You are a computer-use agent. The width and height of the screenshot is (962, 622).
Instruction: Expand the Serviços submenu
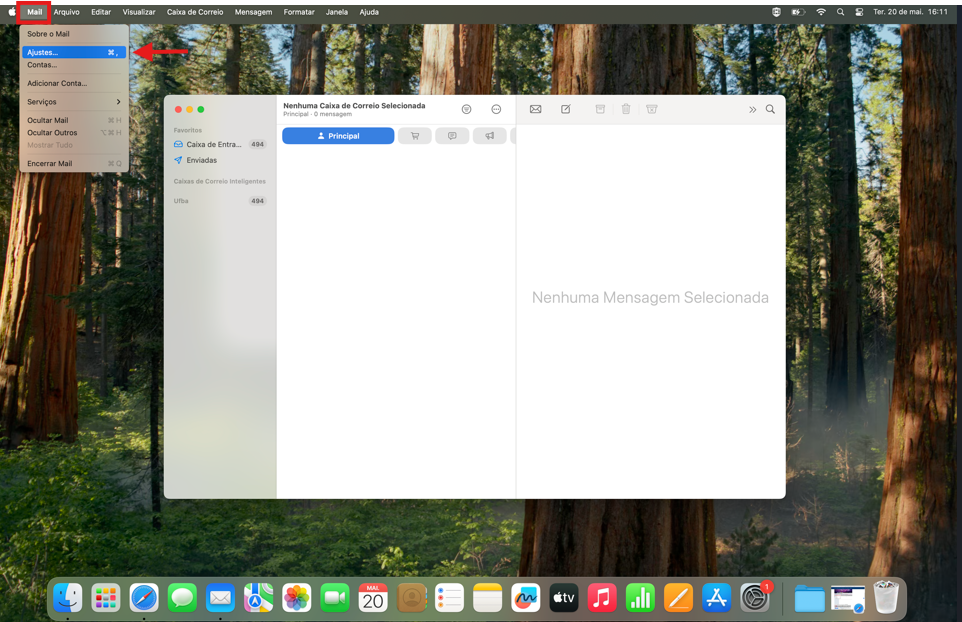click(73, 102)
